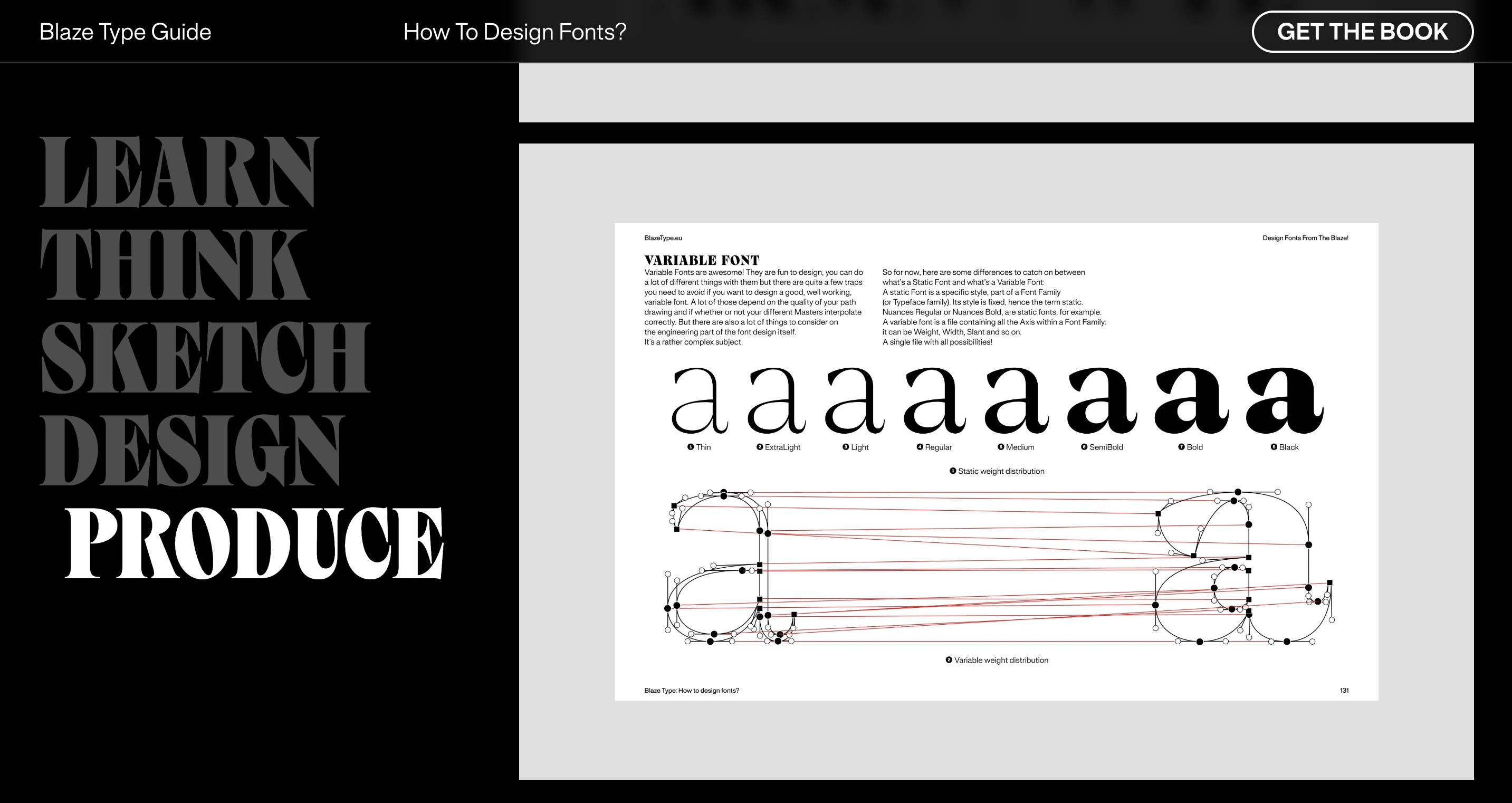Jump to the SKETCH section
Screen dimensions: 1512x803
tap(205, 358)
